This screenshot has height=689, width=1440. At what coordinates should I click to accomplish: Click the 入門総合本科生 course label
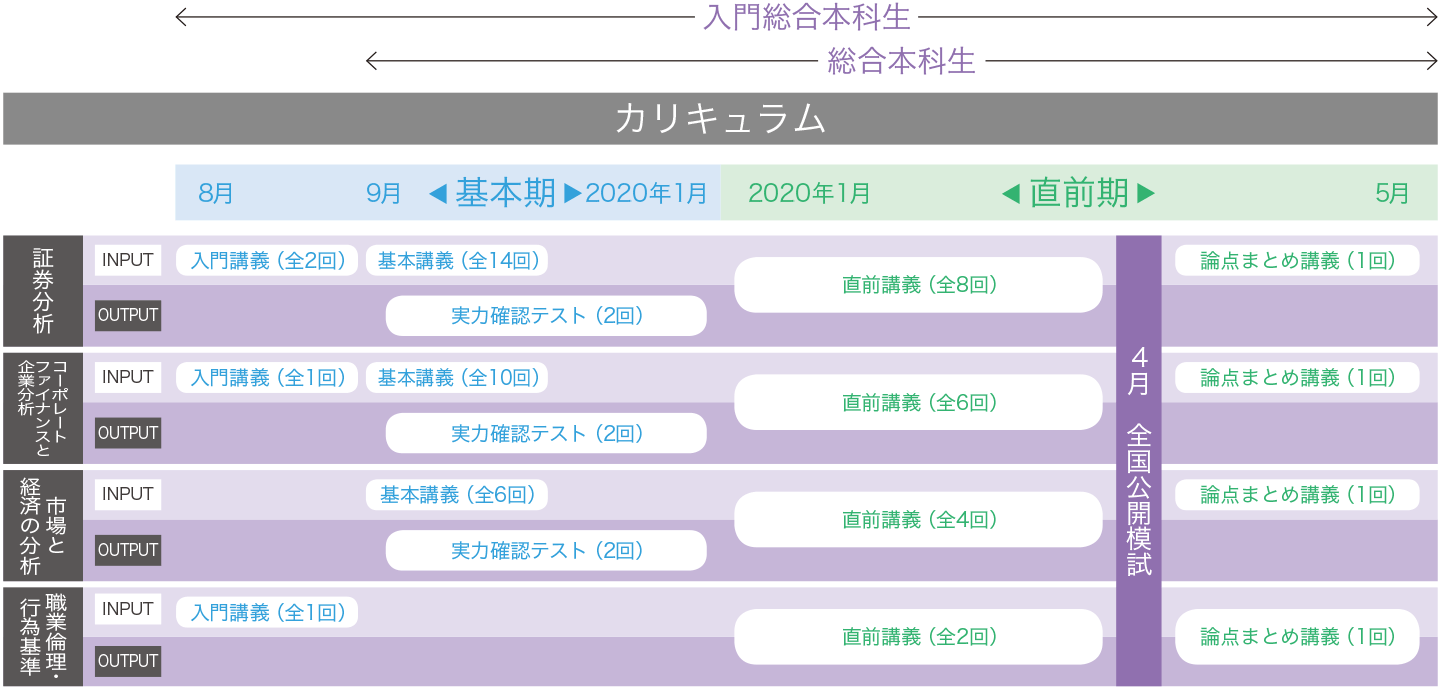coord(806,17)
